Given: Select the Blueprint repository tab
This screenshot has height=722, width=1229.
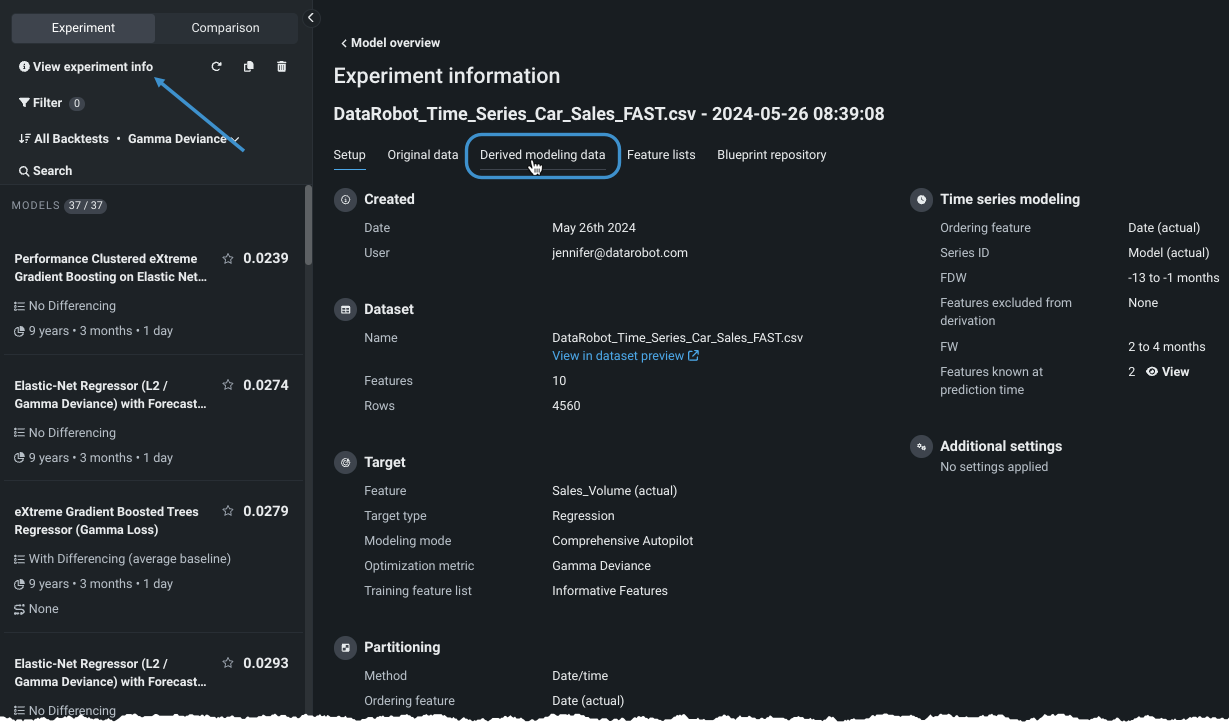Looking at the screenshot, I should point(771,155).
